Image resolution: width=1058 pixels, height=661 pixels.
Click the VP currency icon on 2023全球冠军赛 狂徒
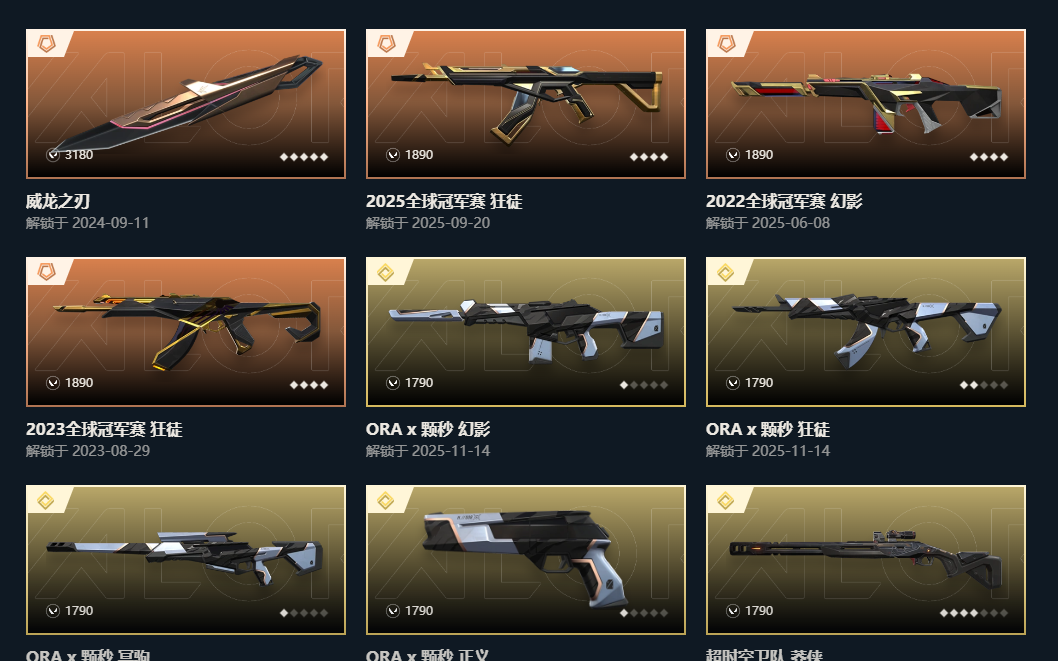(53, 383)
